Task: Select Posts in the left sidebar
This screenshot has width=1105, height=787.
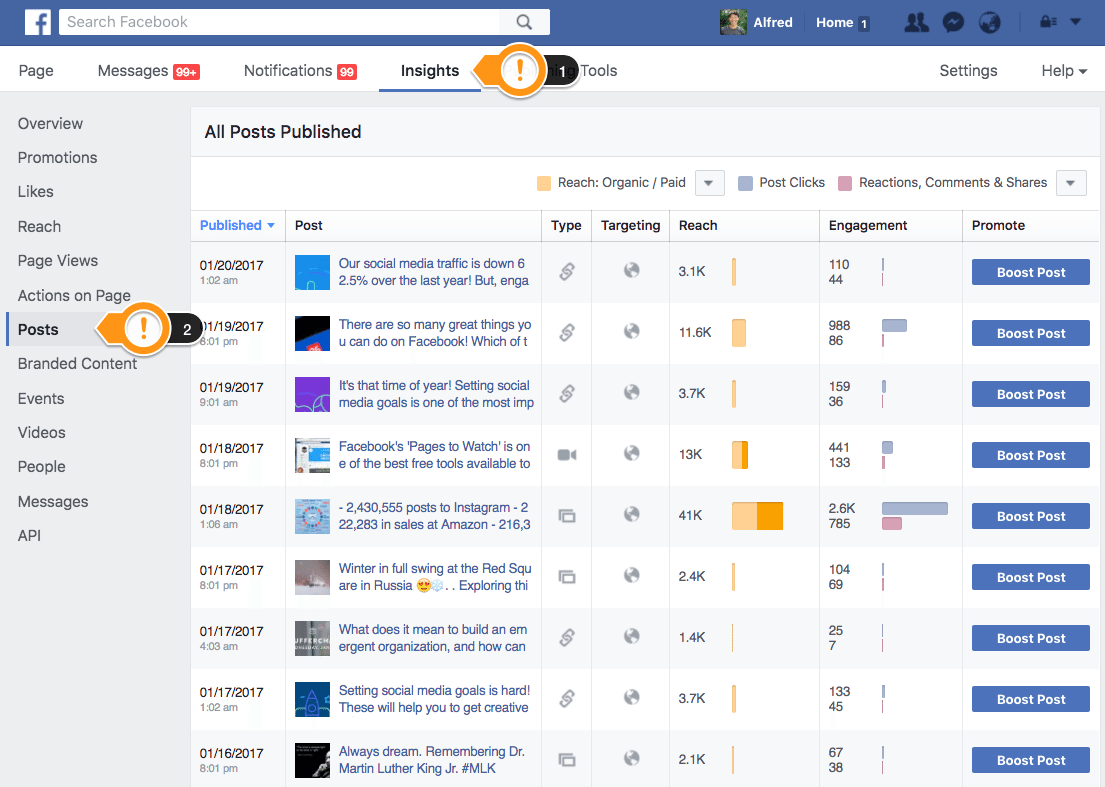Action: click(x=39, y=329)
